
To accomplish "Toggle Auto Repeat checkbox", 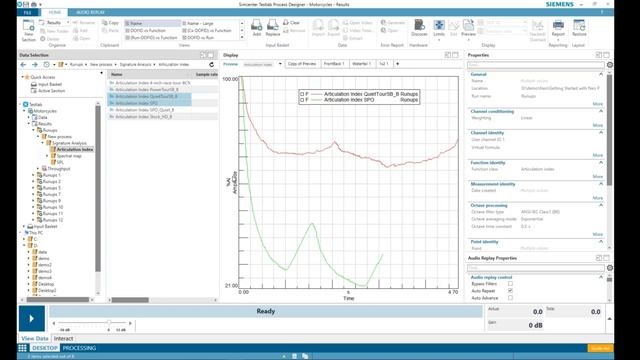I will tap(510, 291).
